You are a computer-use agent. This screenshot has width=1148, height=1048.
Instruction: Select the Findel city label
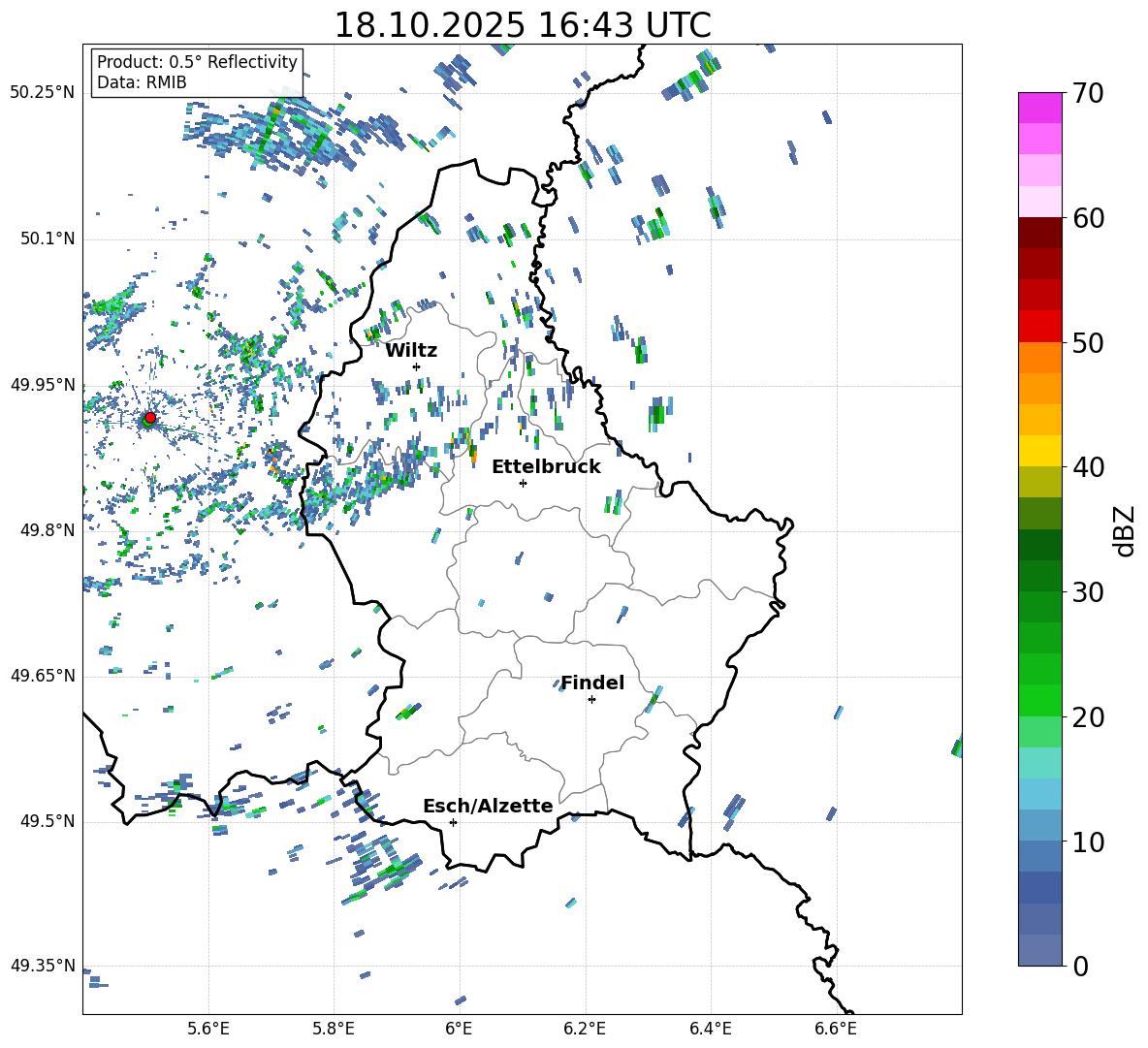click(592, 683)
